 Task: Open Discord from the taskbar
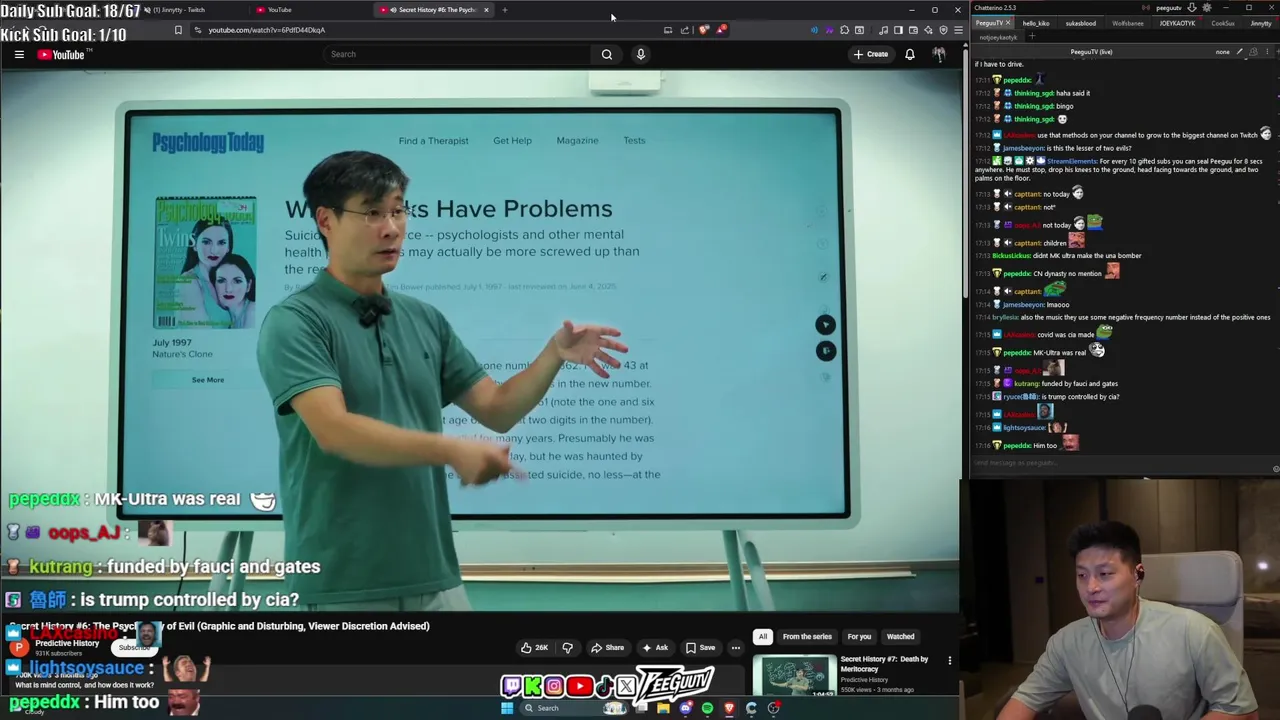[685, 708]
